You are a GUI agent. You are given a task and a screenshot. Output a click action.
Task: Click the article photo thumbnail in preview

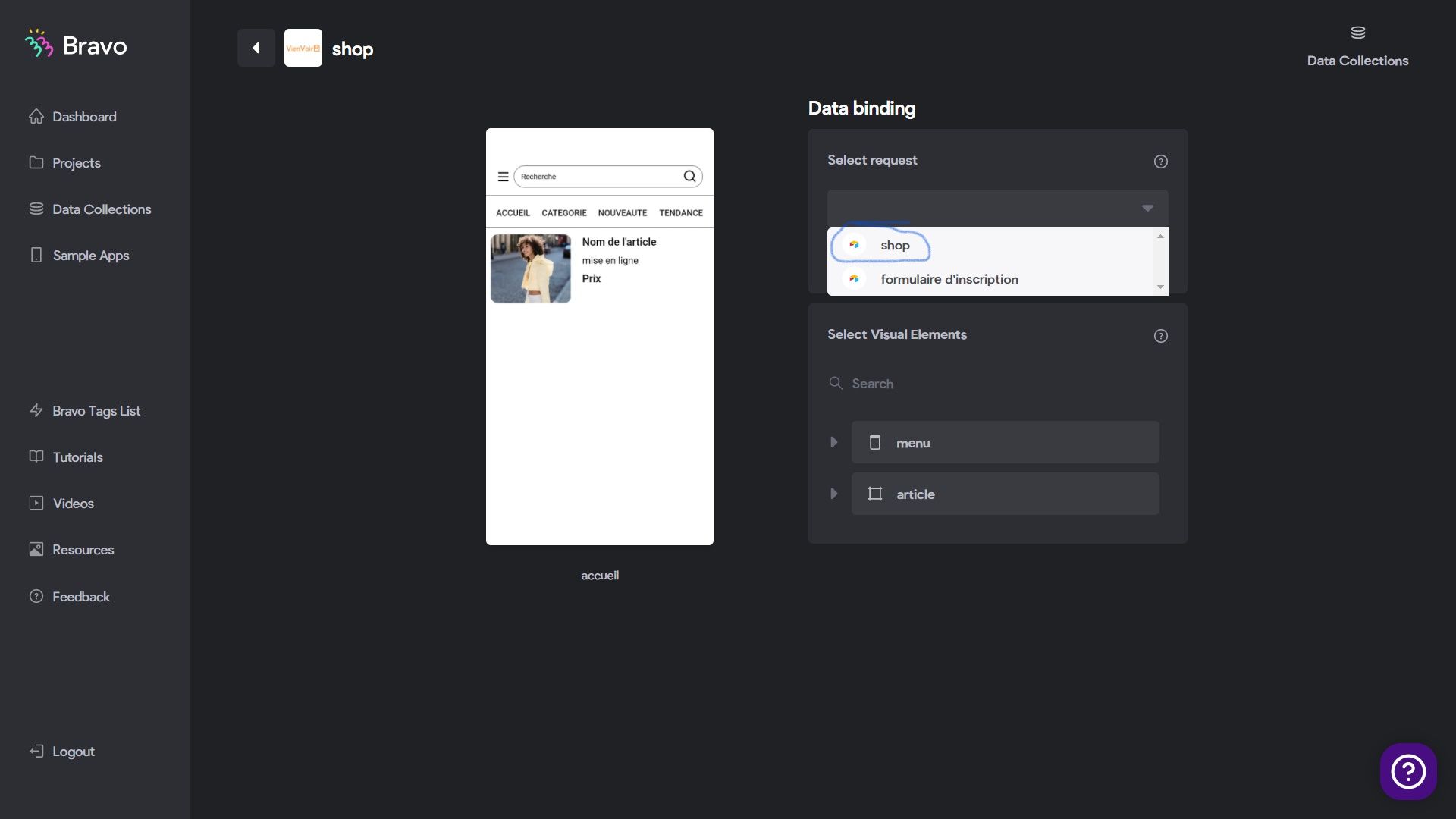[x=531, y=268]
